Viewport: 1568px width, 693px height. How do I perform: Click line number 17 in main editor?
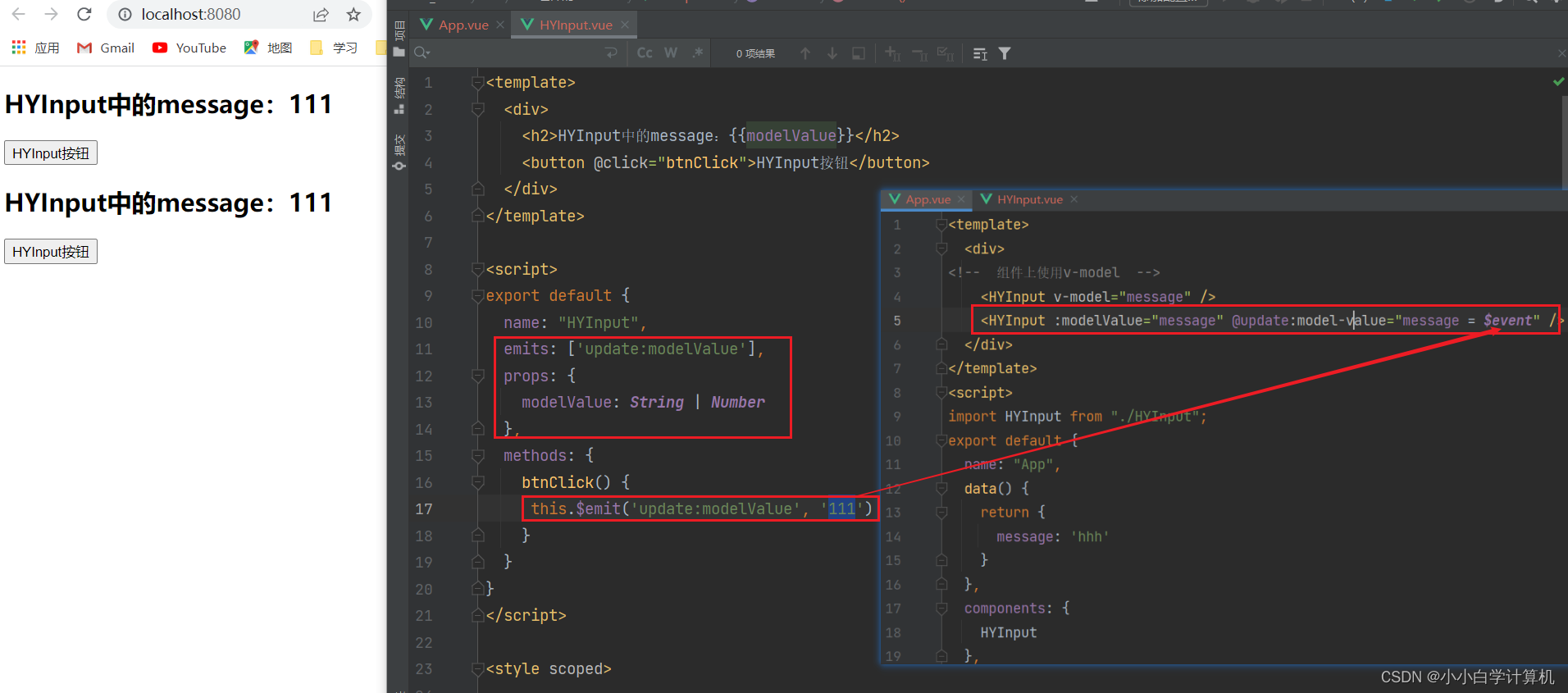[423, 508]
